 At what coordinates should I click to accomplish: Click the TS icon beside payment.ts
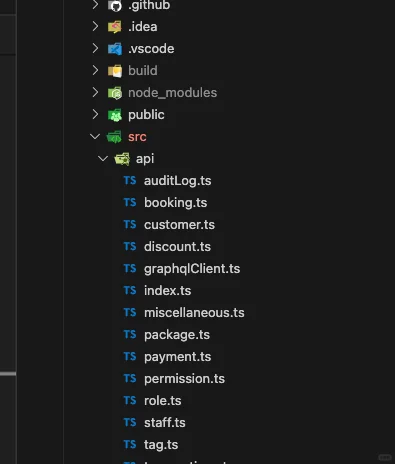[x=130, y=356]
